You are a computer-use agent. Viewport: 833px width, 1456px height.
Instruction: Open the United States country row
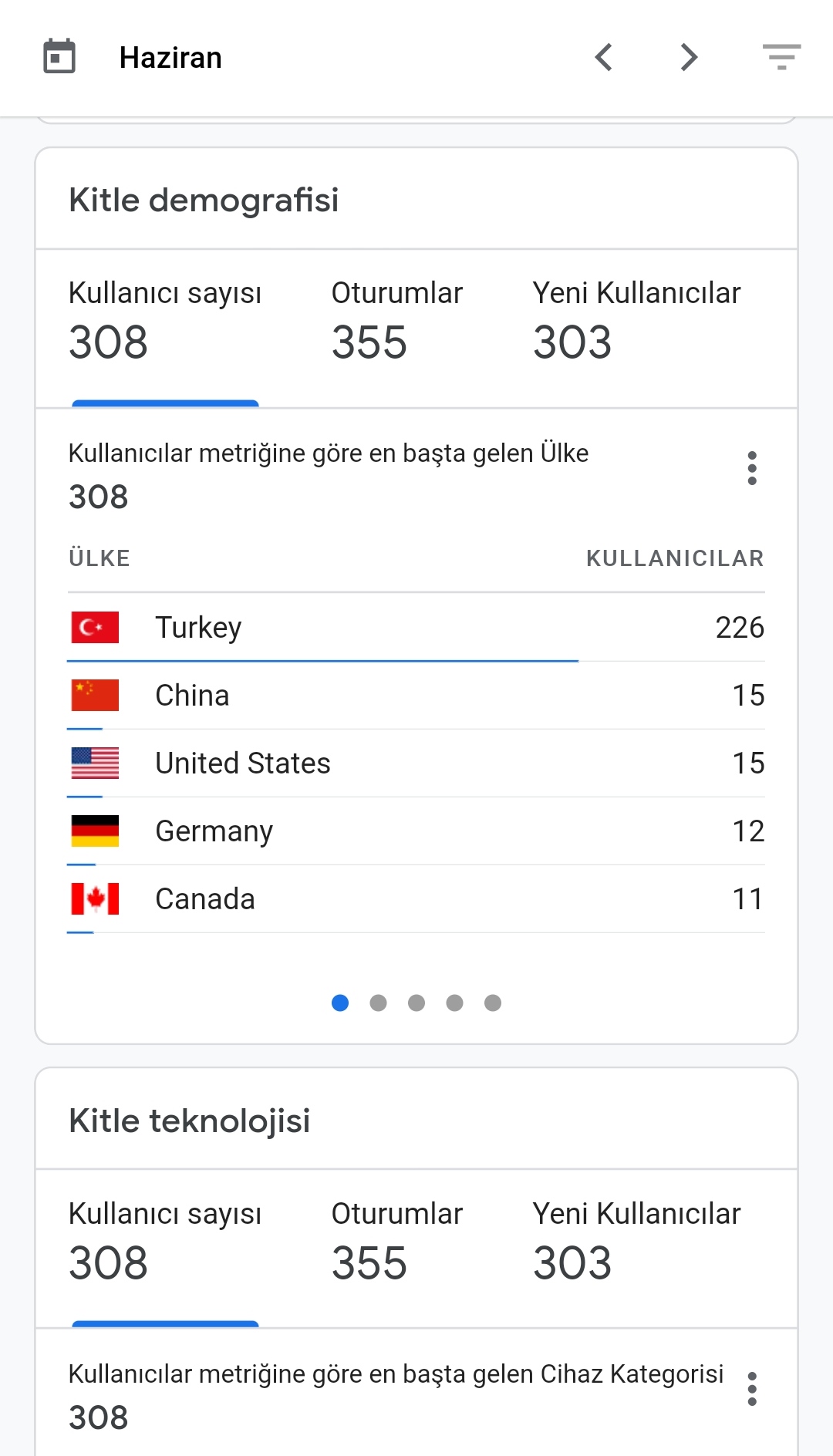tap(416, 763)
